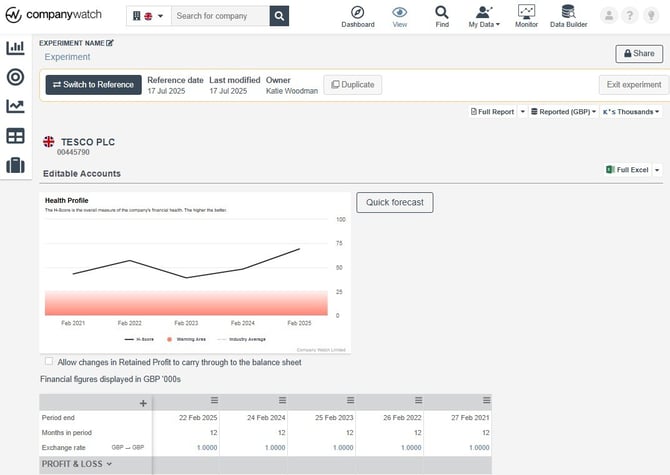Screen dimensions: 670x475
Task: Click the Quick forecast button
Action: click(395, 202)
